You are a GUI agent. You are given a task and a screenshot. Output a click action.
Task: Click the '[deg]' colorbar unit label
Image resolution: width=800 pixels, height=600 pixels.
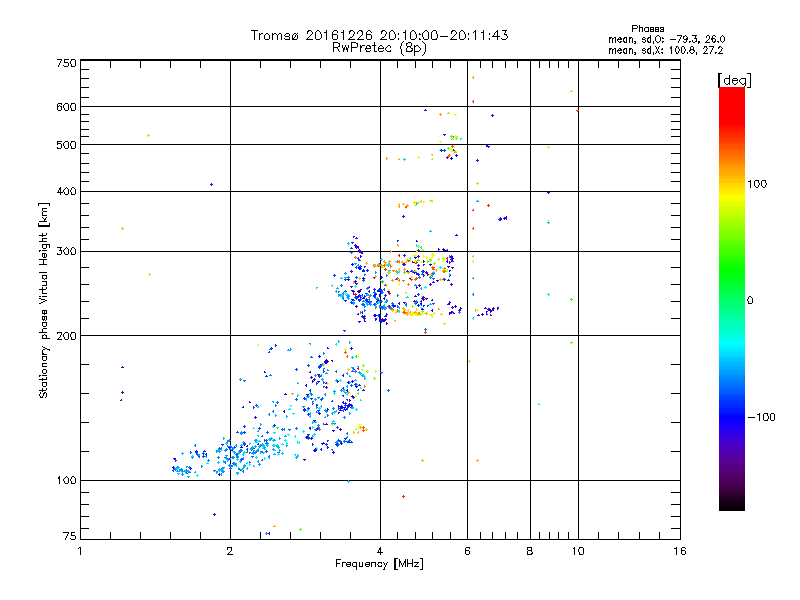click(x=734, y=80)
